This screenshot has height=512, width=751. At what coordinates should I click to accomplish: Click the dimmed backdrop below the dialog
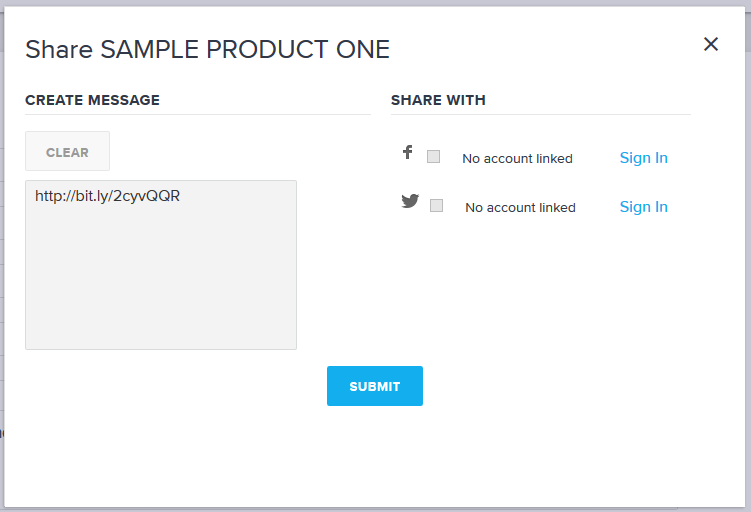375,508
